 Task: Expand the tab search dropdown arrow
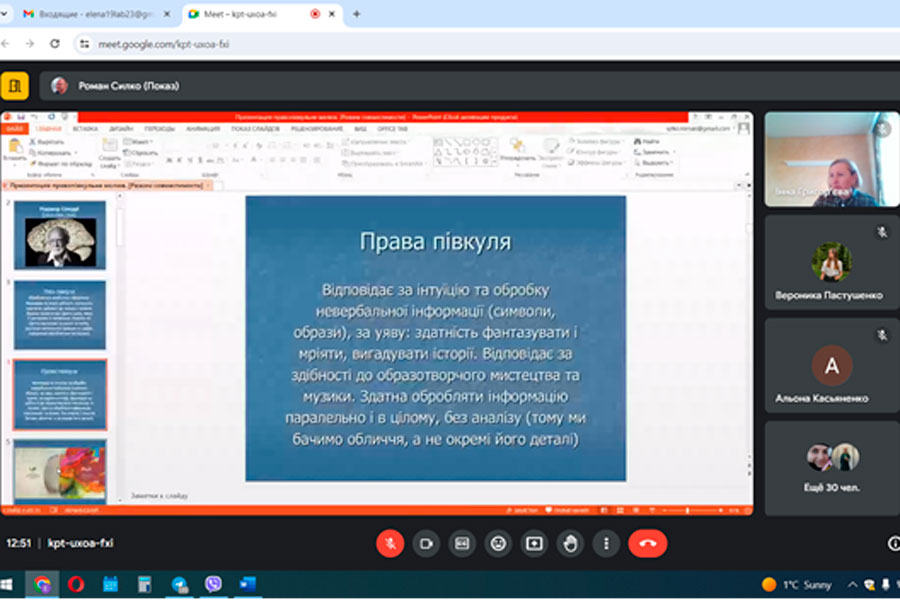click(x=3, y=14)
